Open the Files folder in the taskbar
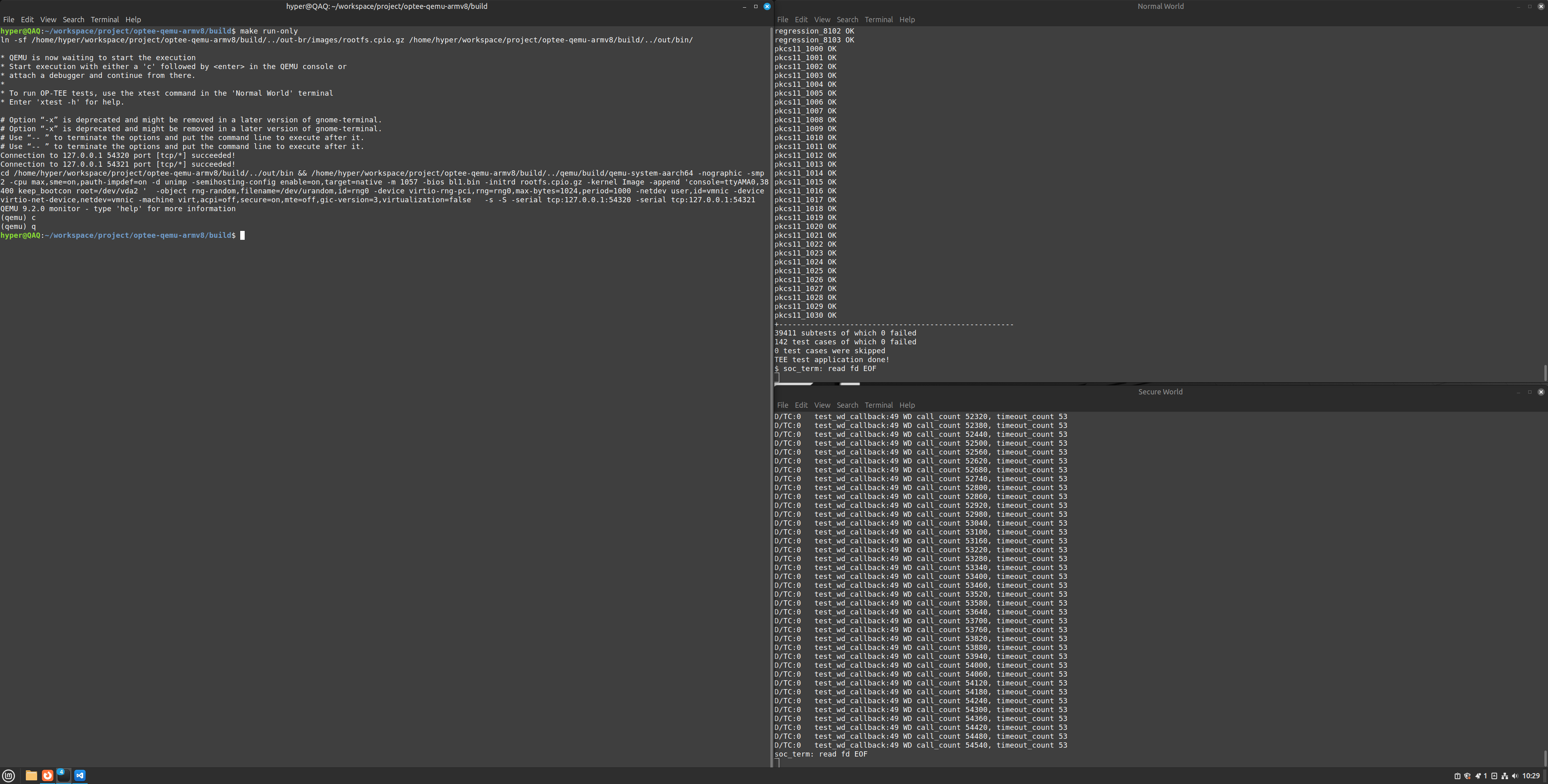Screen dimensions: 1548x784 tap(31, 776)
